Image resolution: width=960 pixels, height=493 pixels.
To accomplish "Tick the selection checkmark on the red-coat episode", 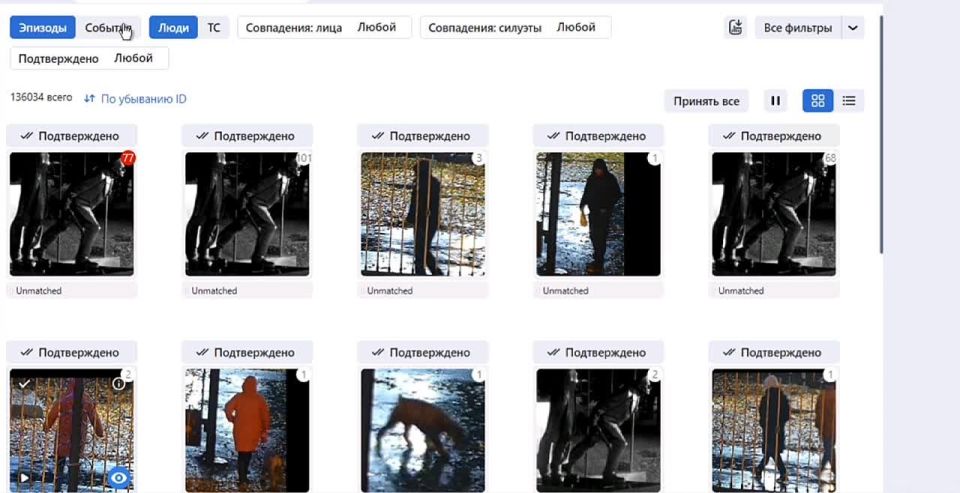I will point(24,384).
